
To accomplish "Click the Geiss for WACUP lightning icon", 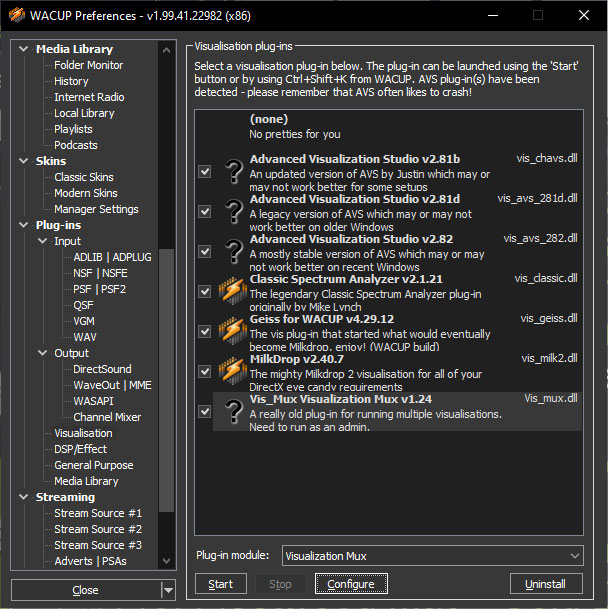I will 233,331.
